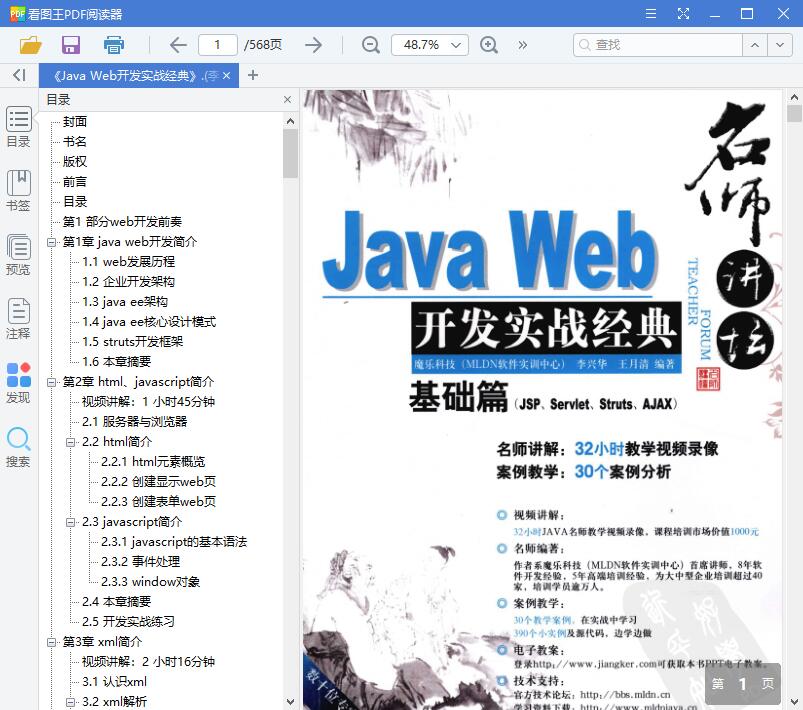
Task: Collapse the sidebar with the left arrow
Action: [17, 74]
